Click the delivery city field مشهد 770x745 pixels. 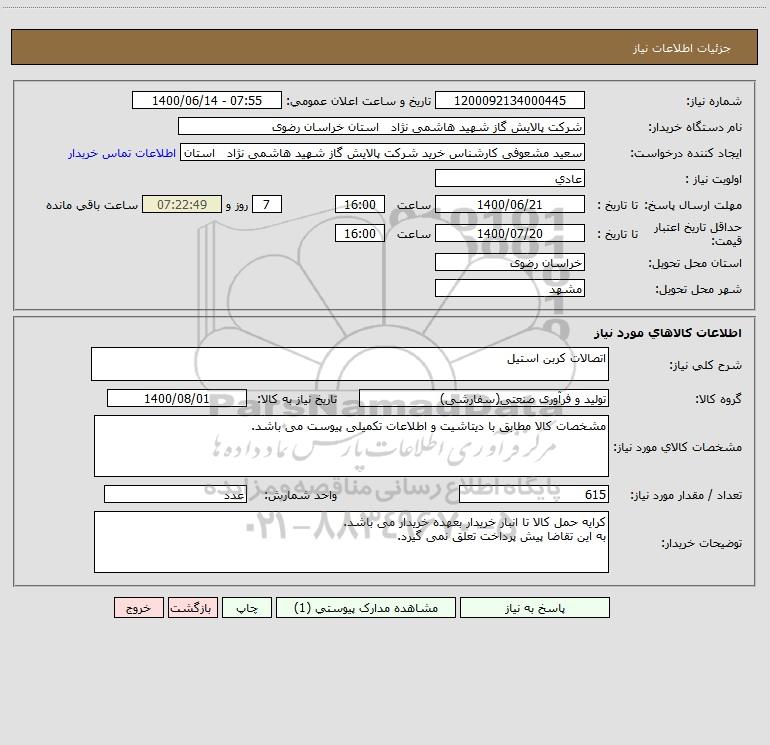(510, 288)
